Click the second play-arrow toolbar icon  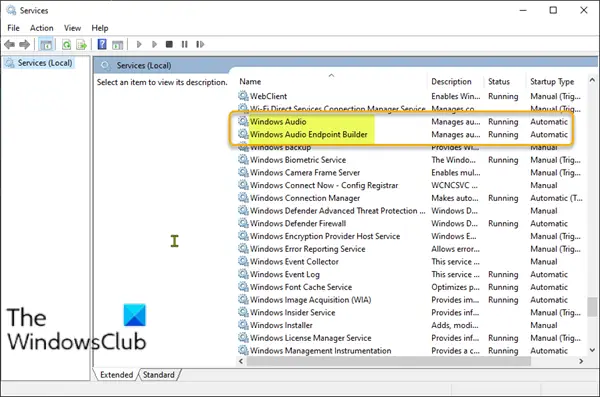154,44
